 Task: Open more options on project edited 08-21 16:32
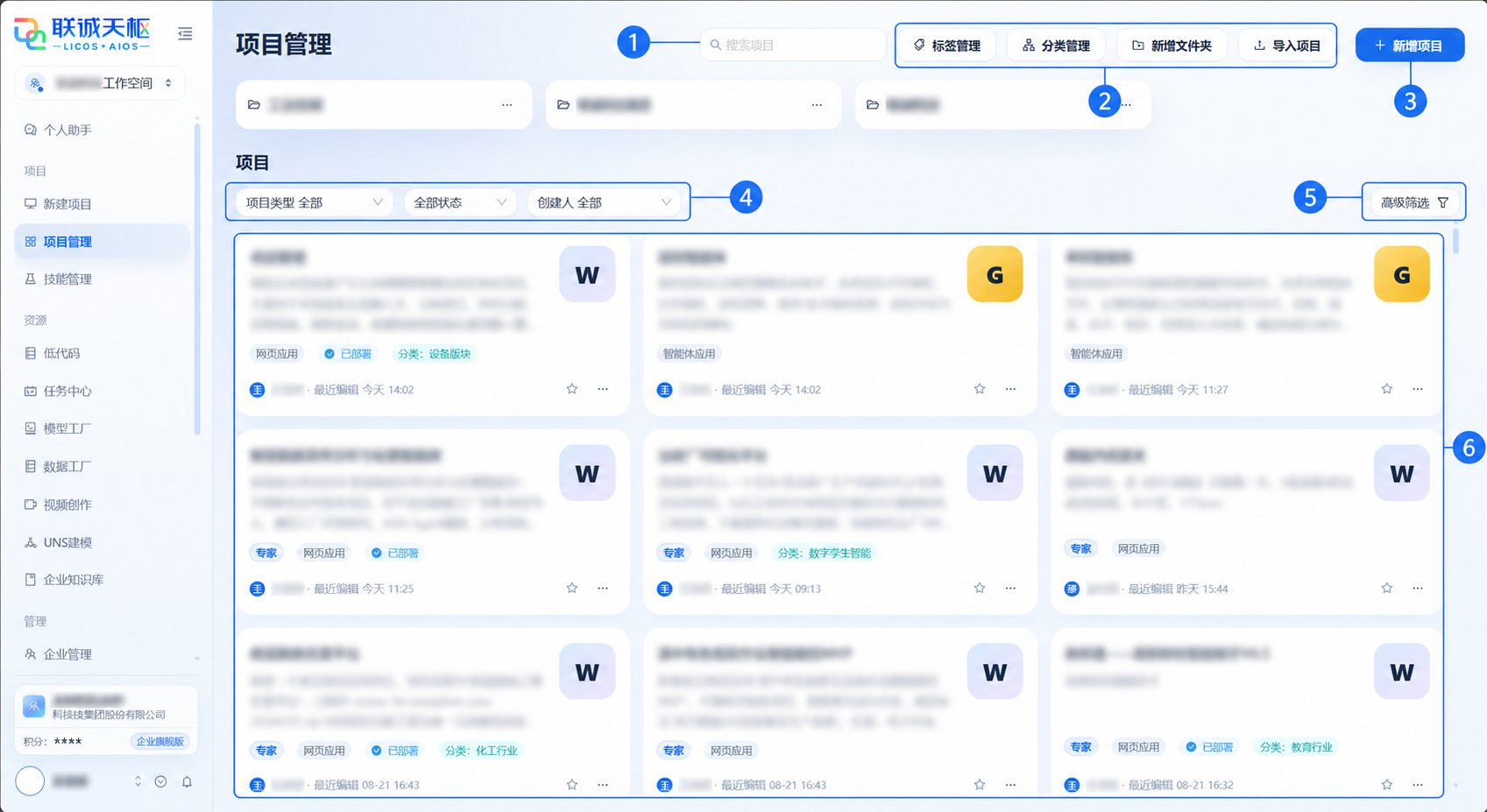pyautogui.click(x=1418, y=784)
